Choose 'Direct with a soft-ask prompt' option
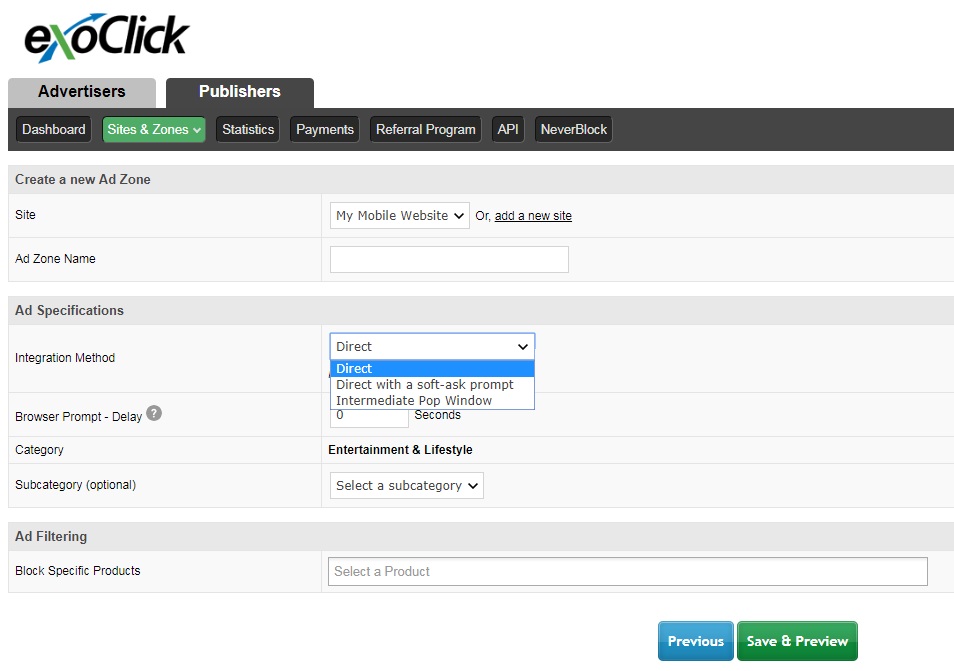Image resolution: width=954 pixels, height=671 pixels. 432,384
